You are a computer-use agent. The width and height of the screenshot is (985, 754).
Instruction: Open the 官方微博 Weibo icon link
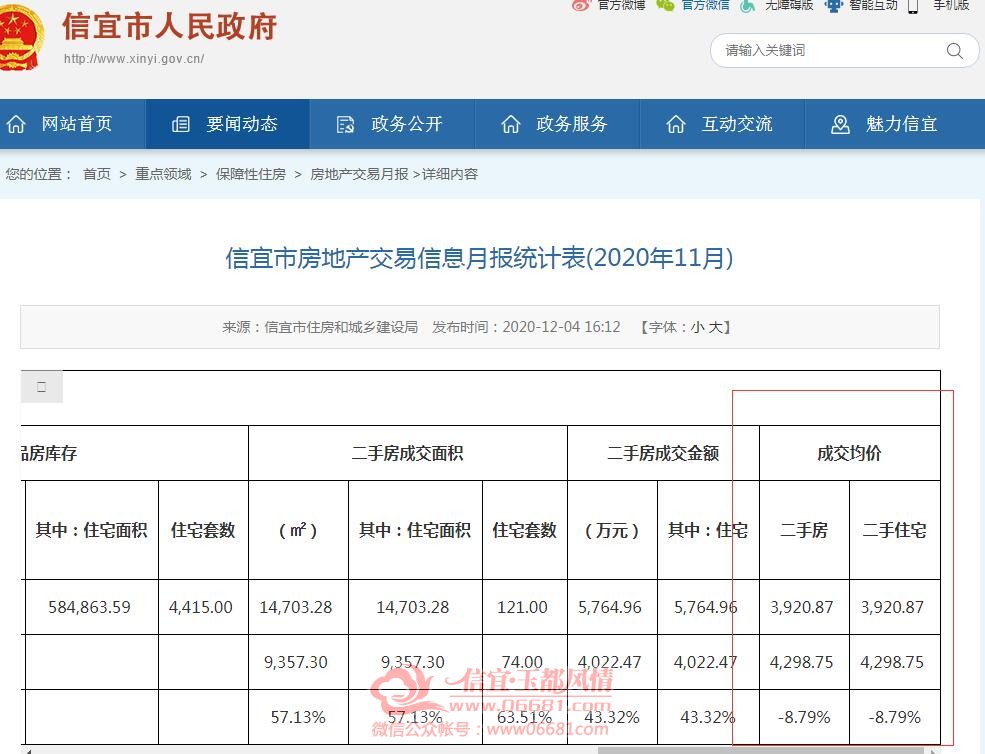581,5
